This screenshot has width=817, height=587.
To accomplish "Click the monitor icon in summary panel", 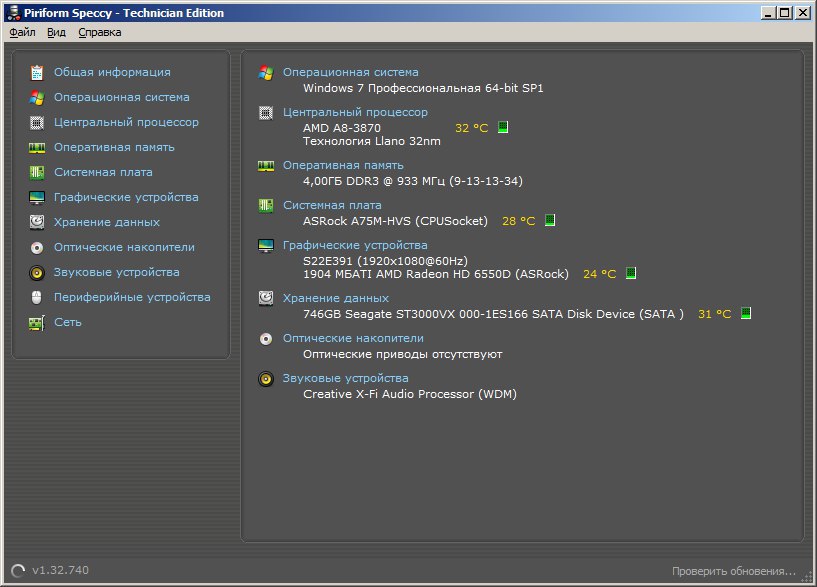I will click(266, 245).
